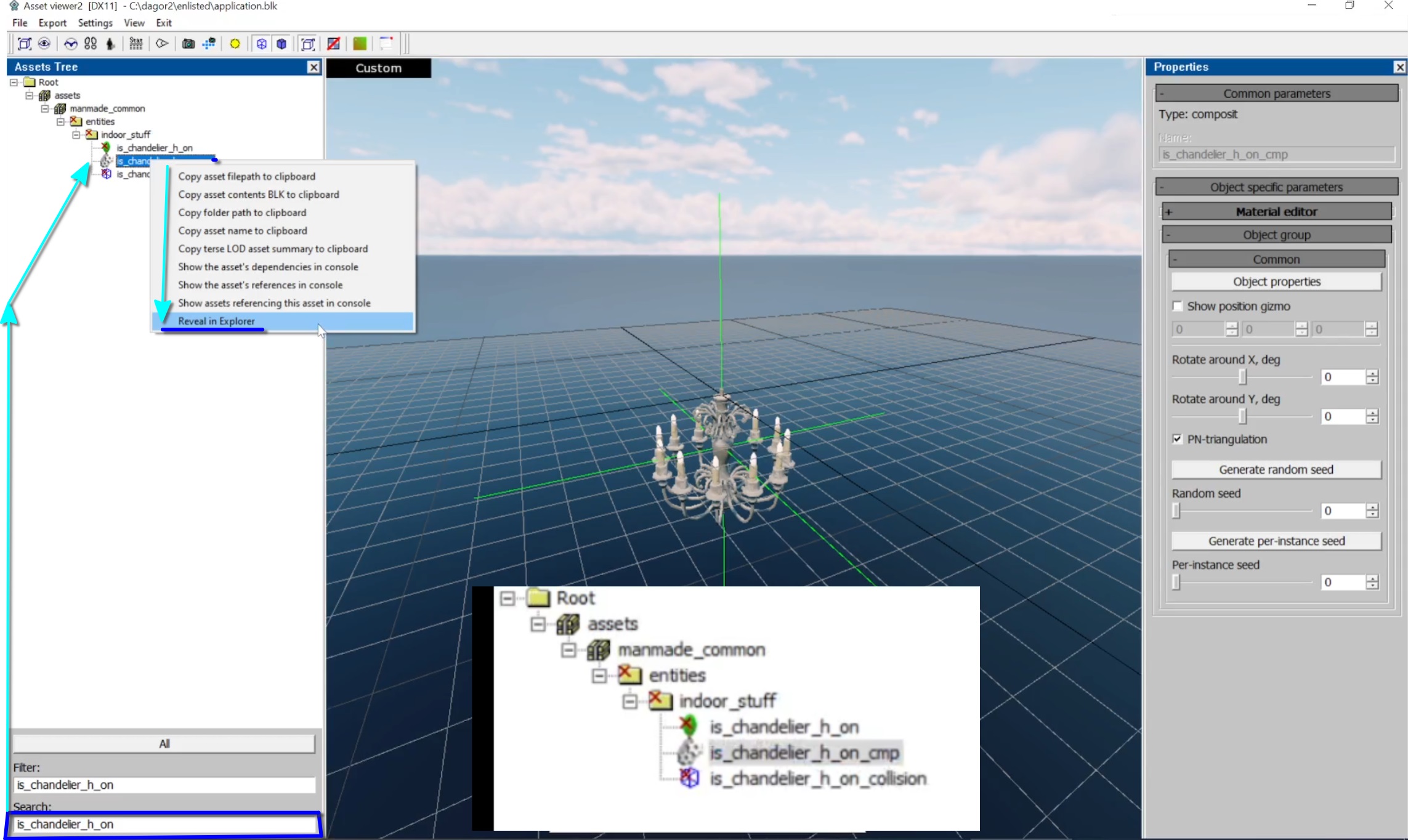
Task: Click the wireframe cube toolbar icon
Action: click(x=262, y=44)
